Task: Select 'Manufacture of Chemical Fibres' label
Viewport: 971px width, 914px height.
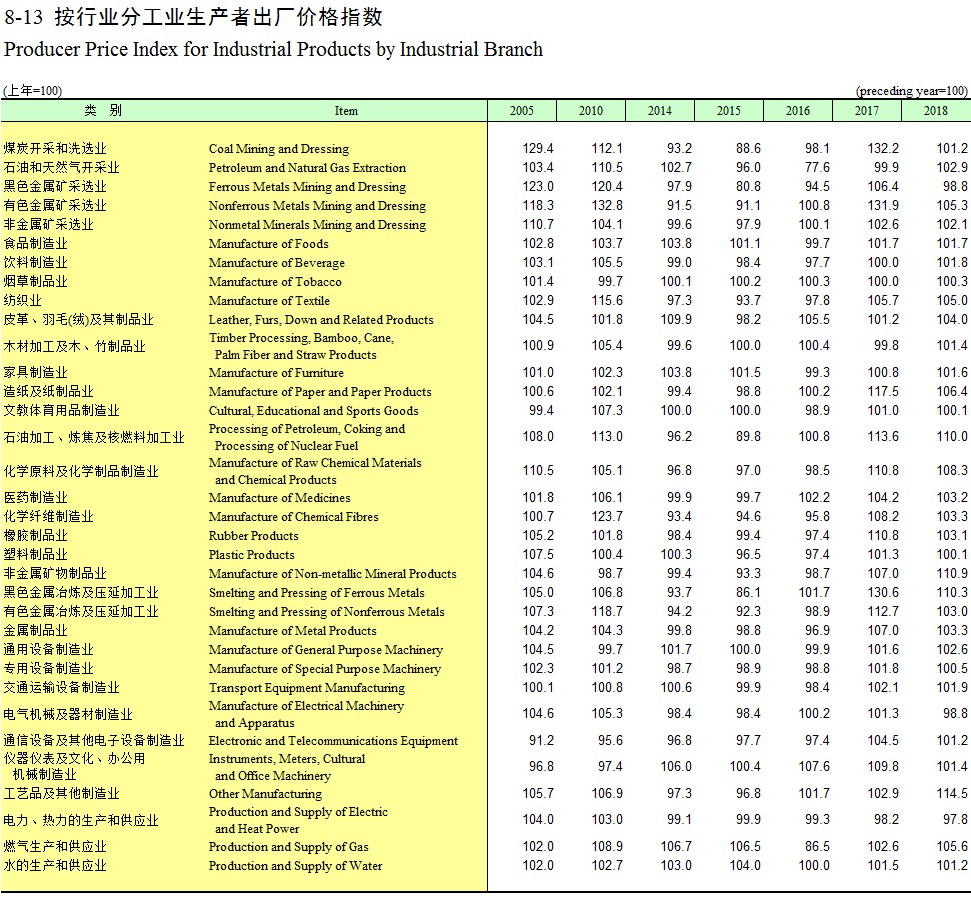Action: coord(294,517)
